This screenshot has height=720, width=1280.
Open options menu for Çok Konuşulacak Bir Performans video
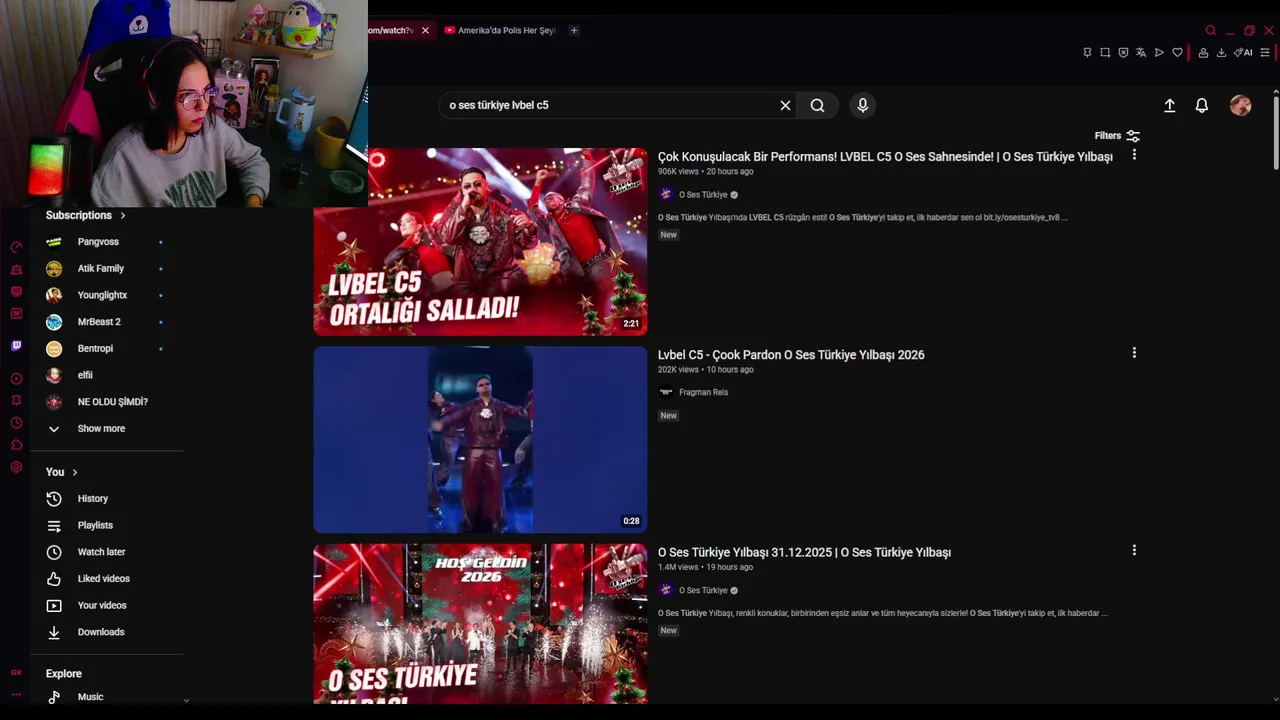(x=1134, y=155)
